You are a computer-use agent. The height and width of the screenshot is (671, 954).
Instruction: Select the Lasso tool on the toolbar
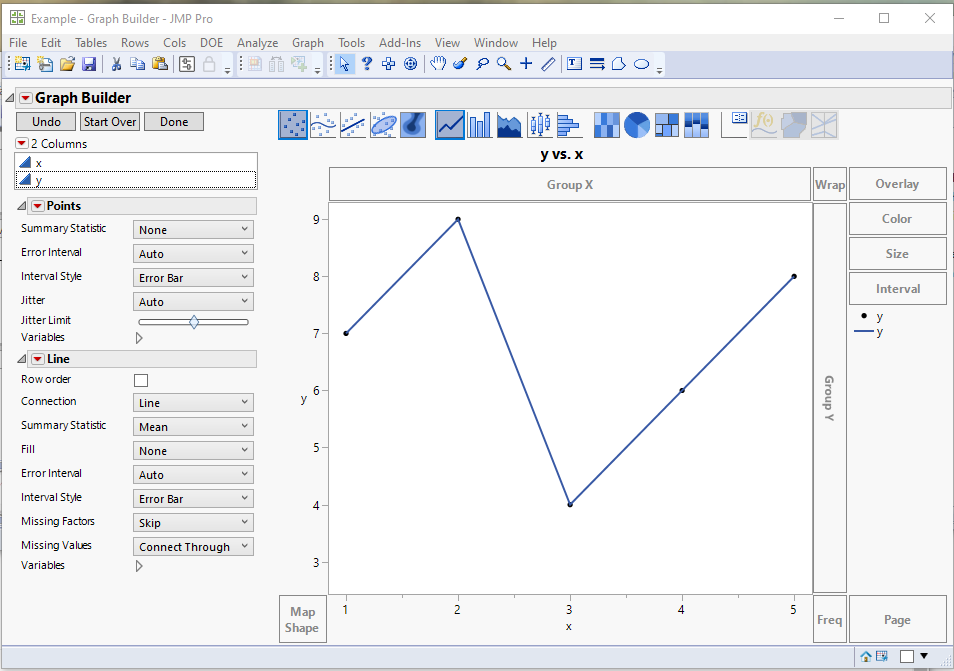pyautogui.click(x=482, y=63)
